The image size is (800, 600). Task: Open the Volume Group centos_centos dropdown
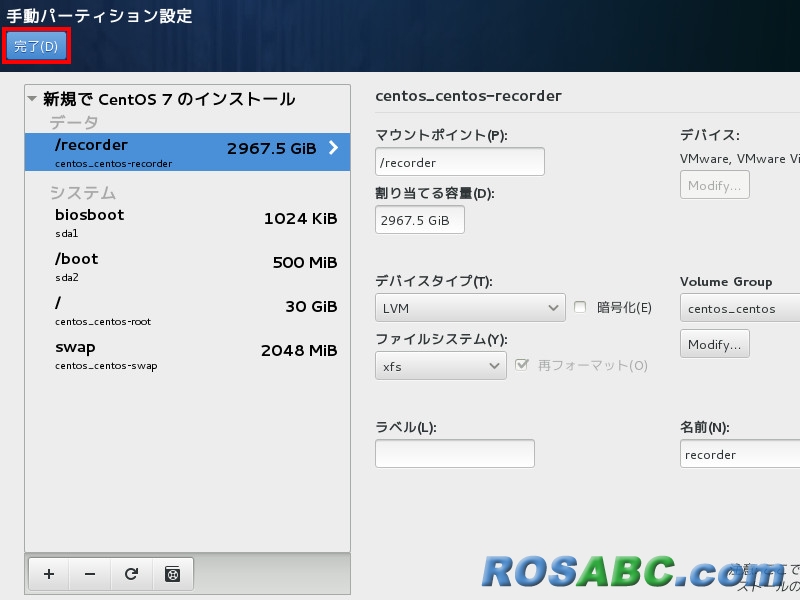tap(740, 308)
